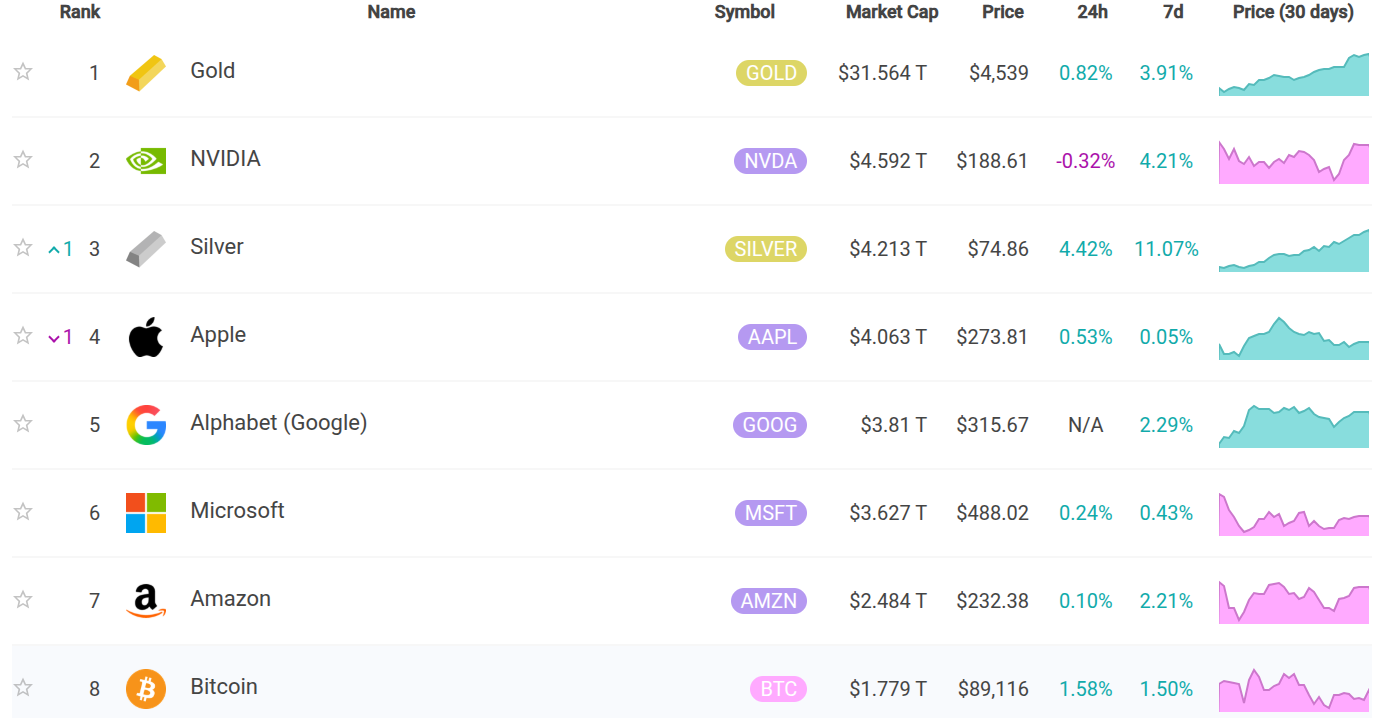
Task: Click the gold bar icon for Gold
Action: click(146, 72)
